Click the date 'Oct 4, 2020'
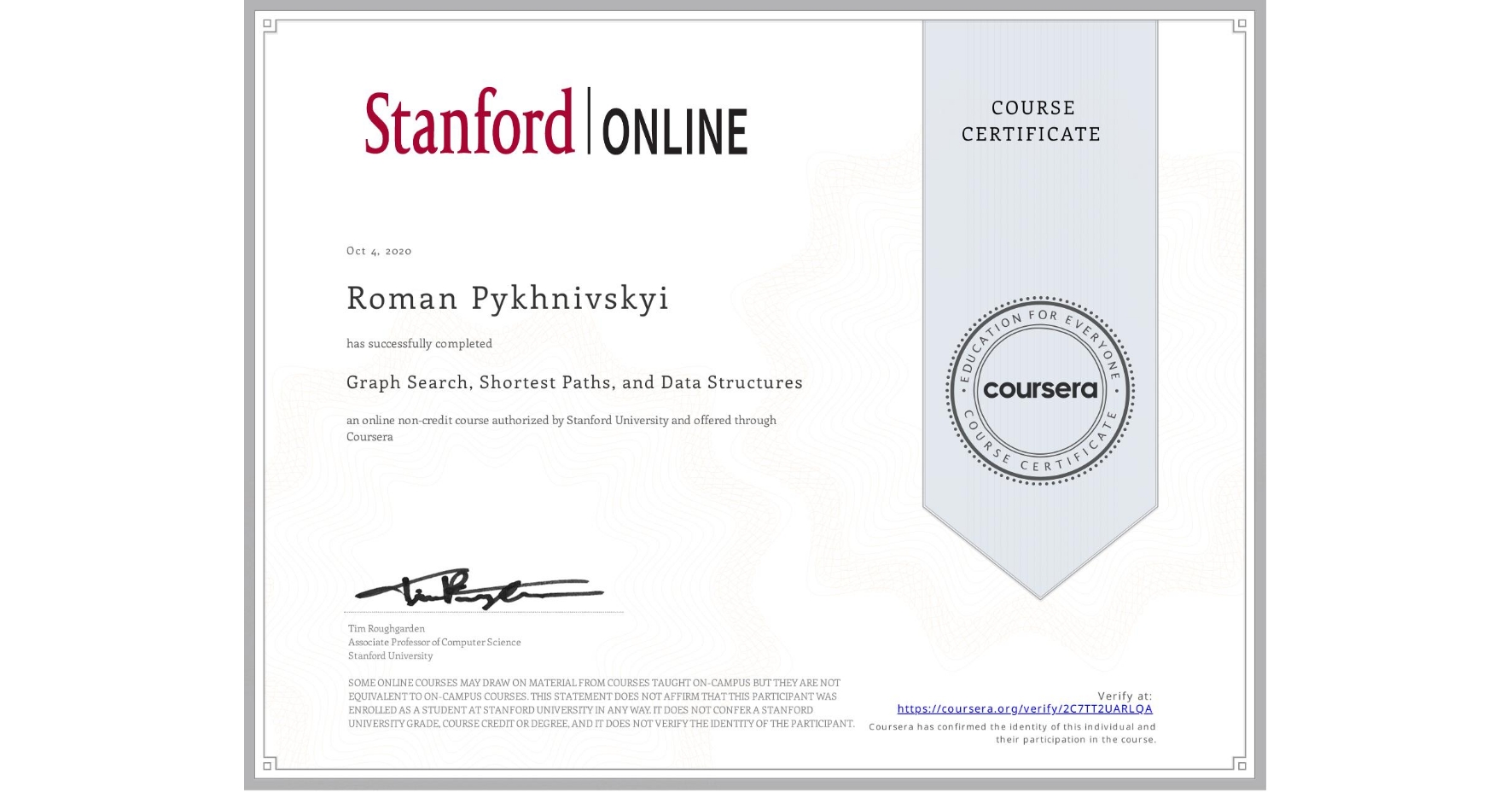The width and height of the screenshot is (1512, 792). (378, 250)
